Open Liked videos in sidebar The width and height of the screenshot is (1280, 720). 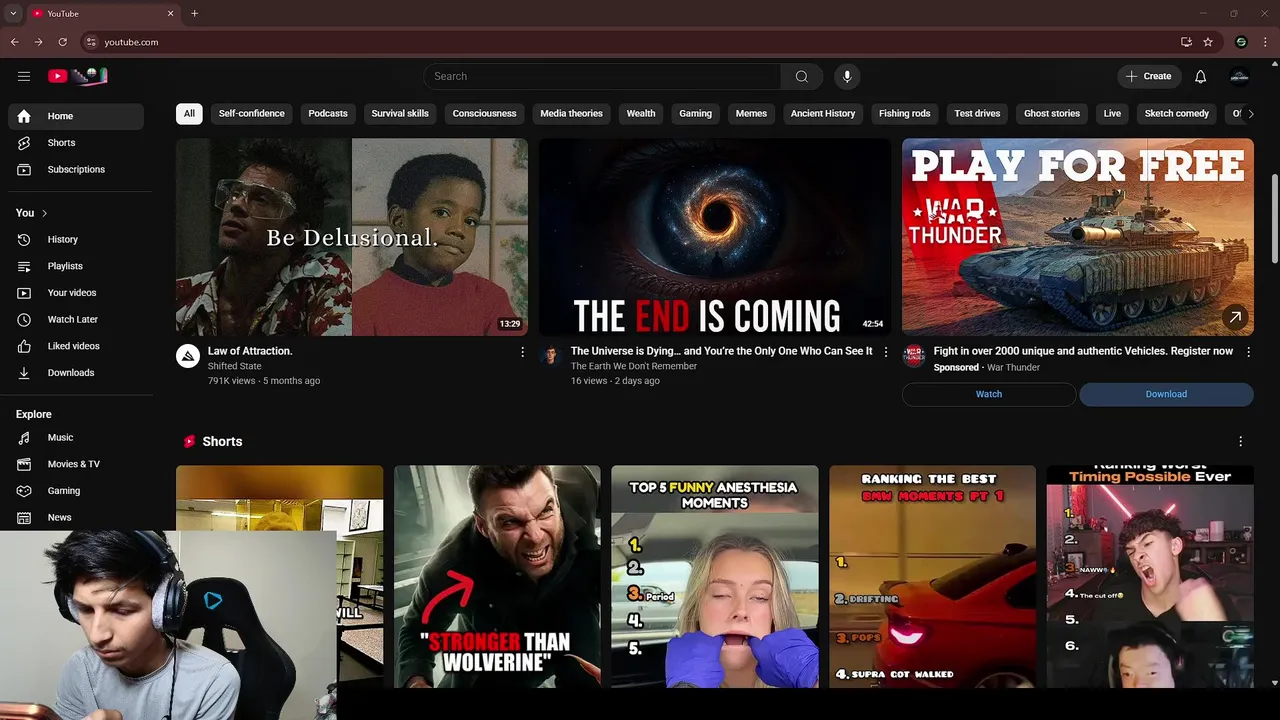point(76,346)
